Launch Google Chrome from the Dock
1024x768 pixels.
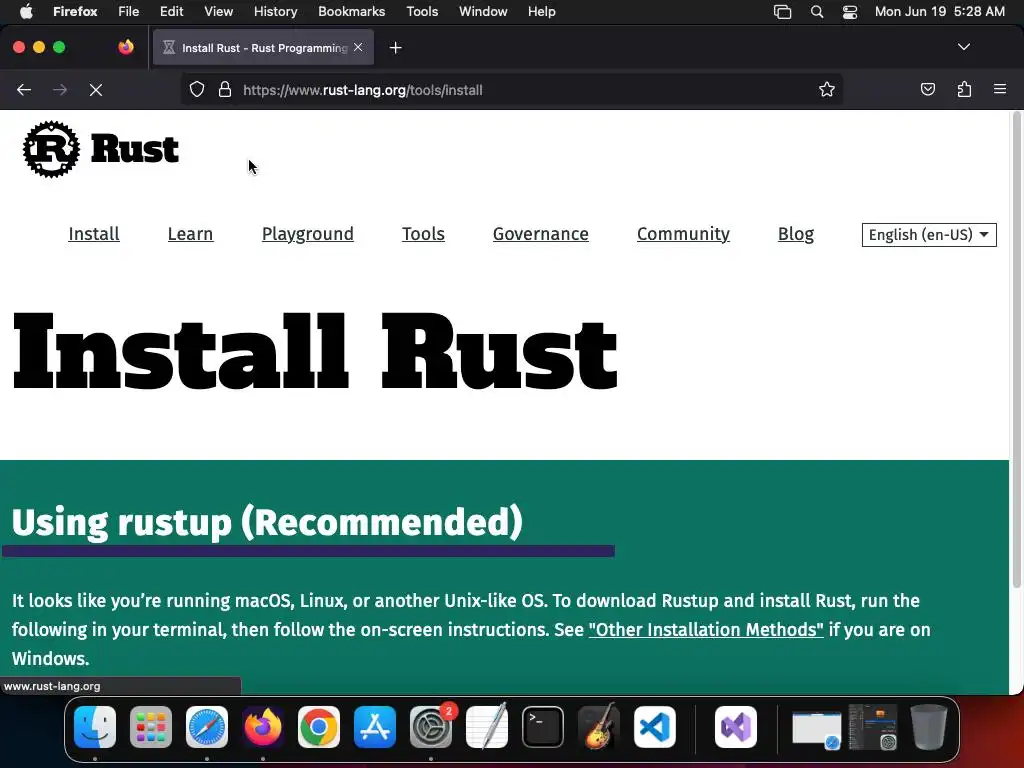(x=319, y=727)
